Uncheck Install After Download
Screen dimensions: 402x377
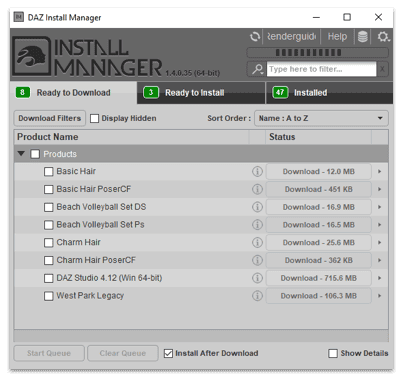tap(168, 353)
